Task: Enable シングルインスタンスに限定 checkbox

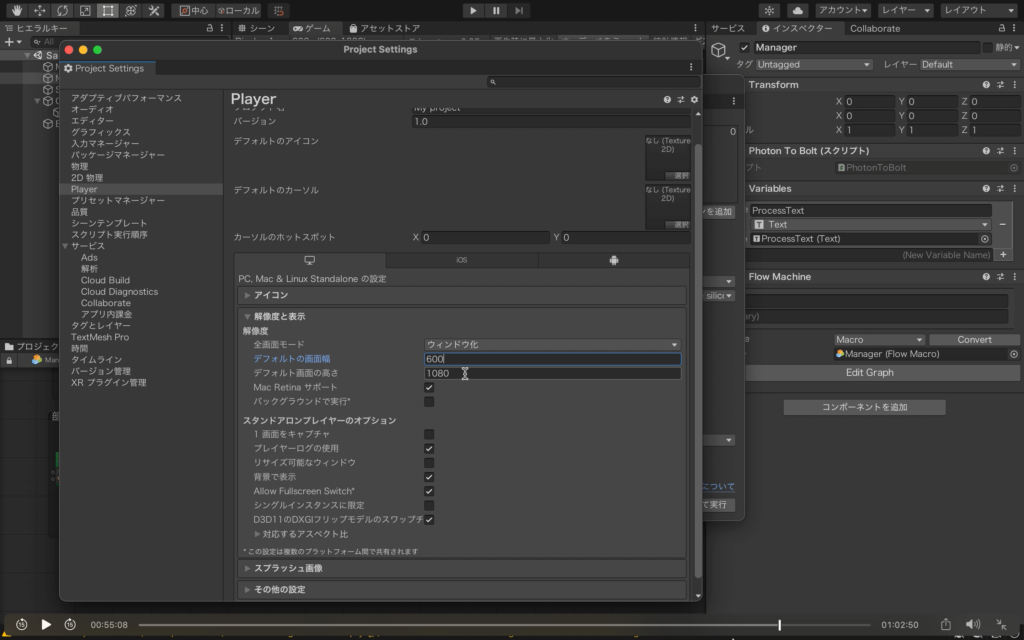Action: [429, 505]
